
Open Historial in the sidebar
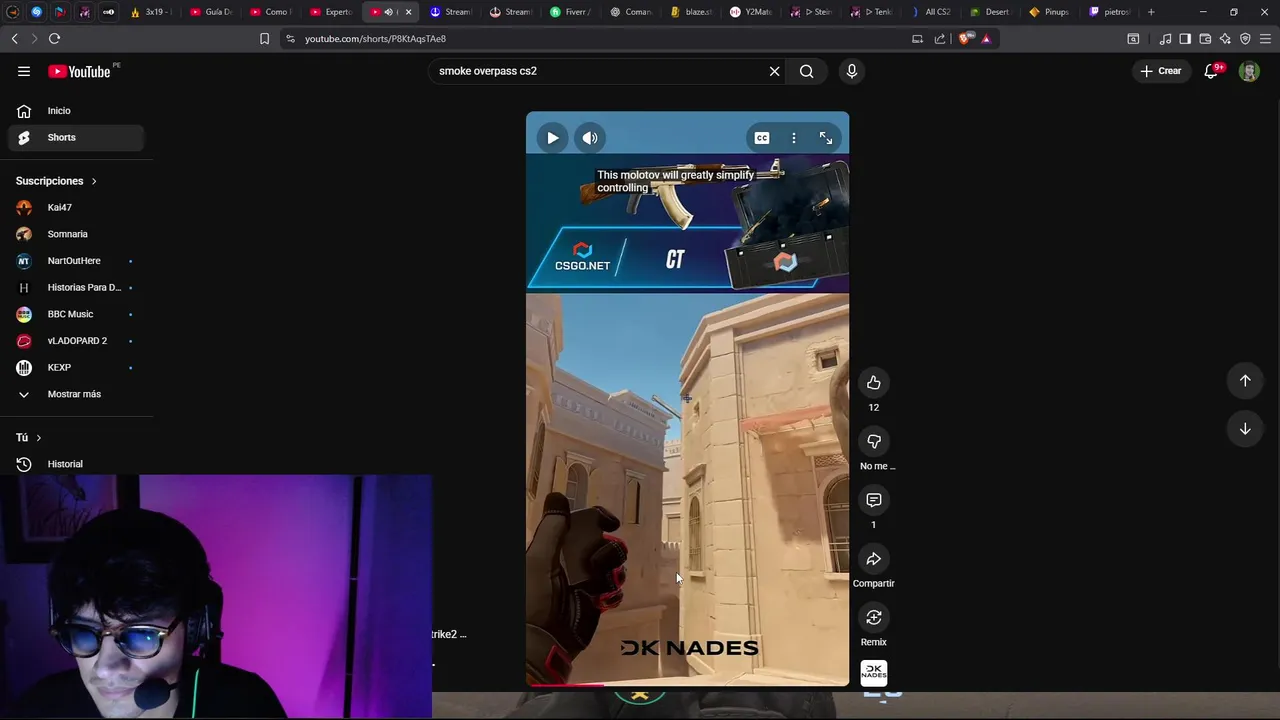(76, 464)
